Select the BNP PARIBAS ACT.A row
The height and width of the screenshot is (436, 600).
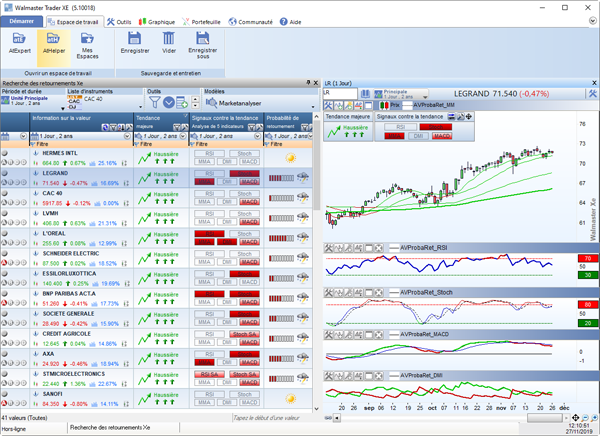point(156,299)
